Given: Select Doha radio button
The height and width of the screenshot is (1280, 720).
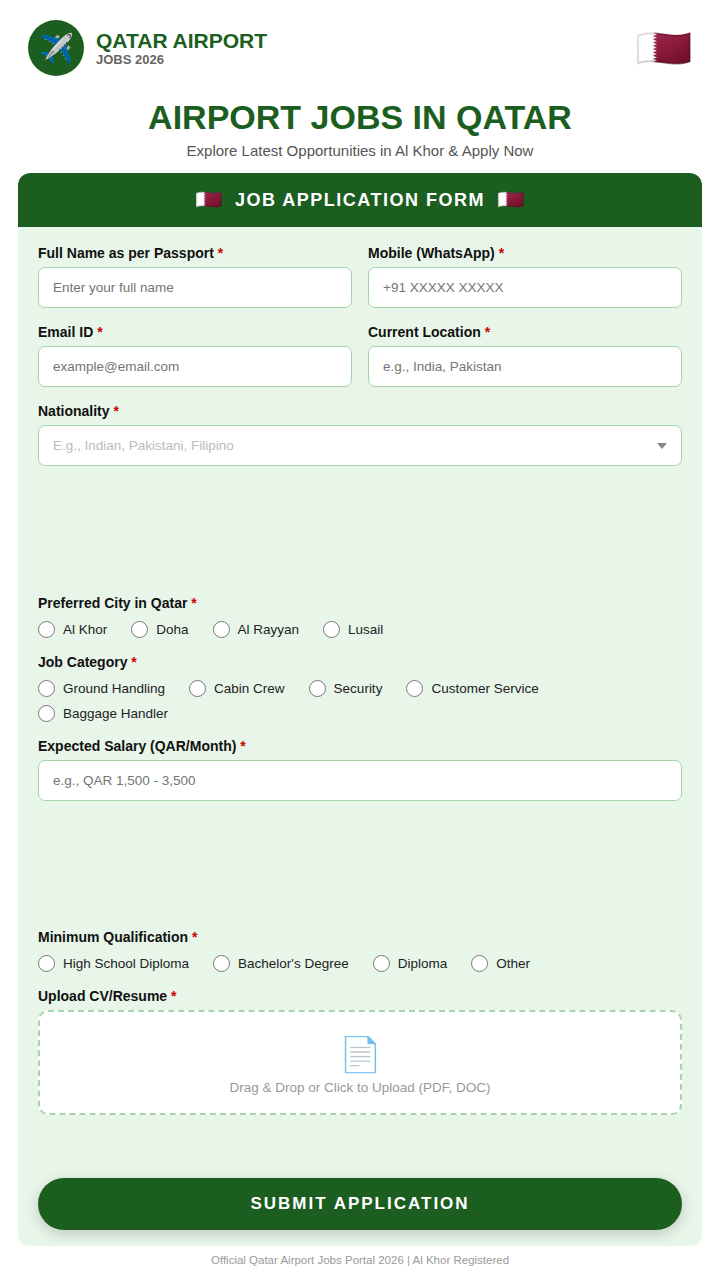Looking at the screenshot, I should (140, 629).
